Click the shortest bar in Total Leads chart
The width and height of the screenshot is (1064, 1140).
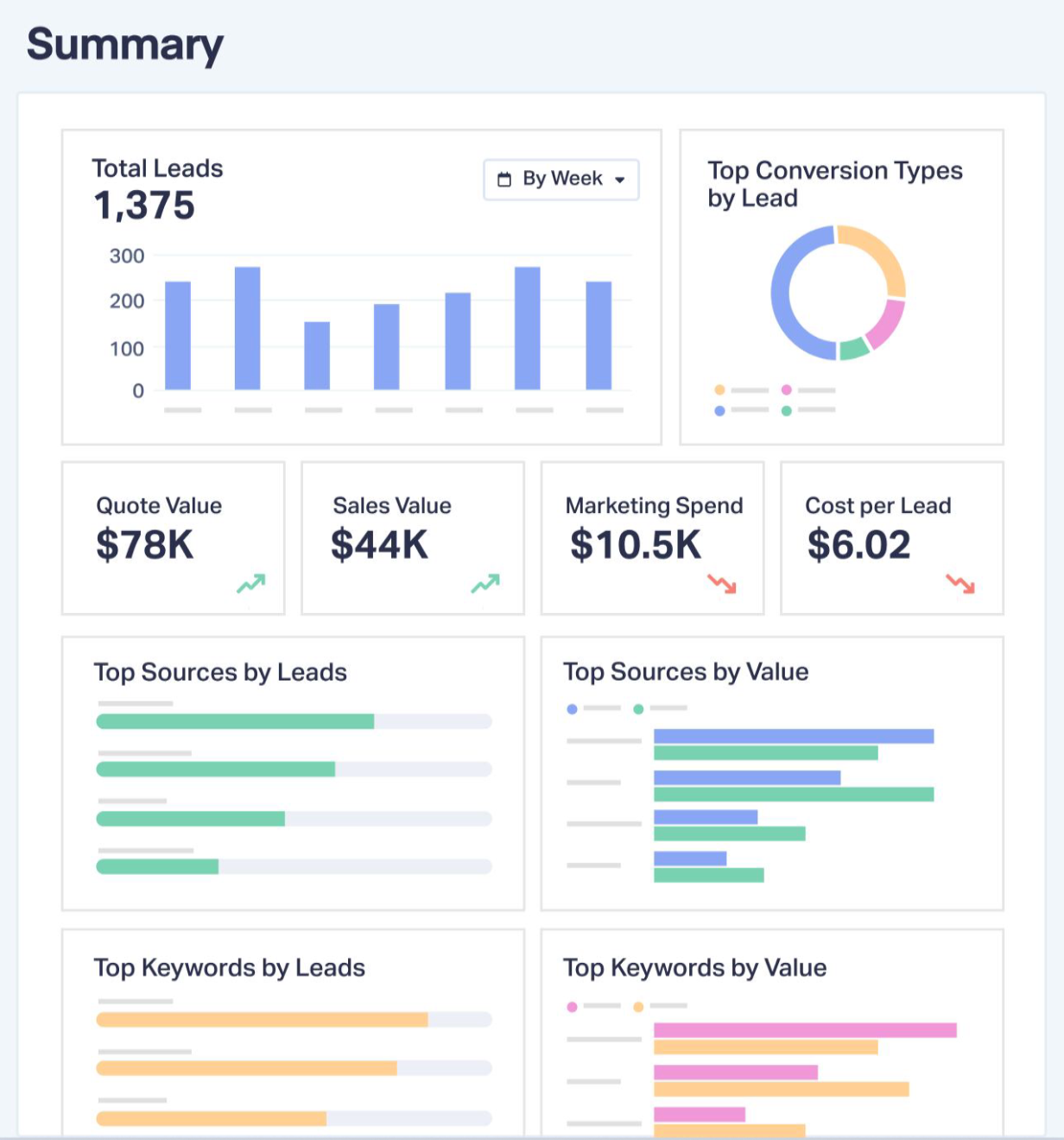pyautogui.click(x=317, y=356)
